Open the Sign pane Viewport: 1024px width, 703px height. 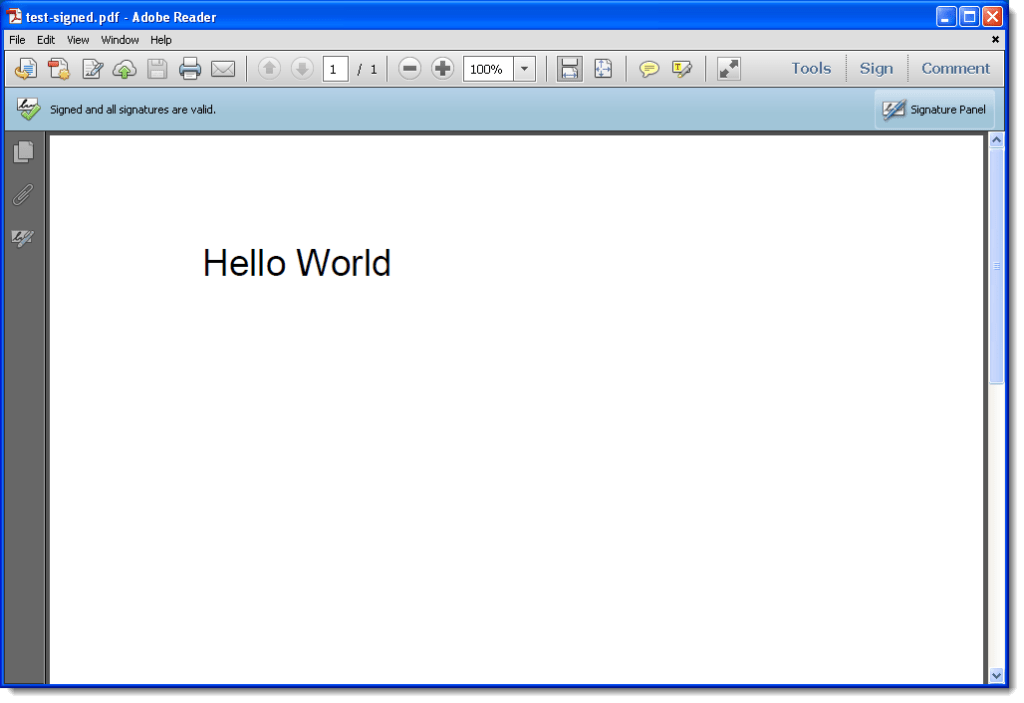876,68
